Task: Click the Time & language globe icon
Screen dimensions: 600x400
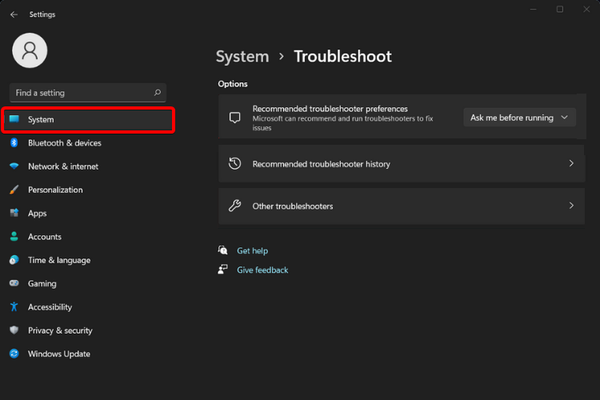Action: click(x=14, y=260)
